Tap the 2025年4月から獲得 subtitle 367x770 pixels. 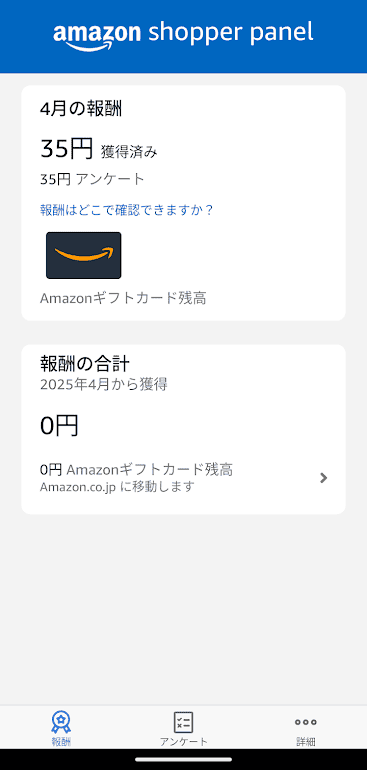[104, 385]
